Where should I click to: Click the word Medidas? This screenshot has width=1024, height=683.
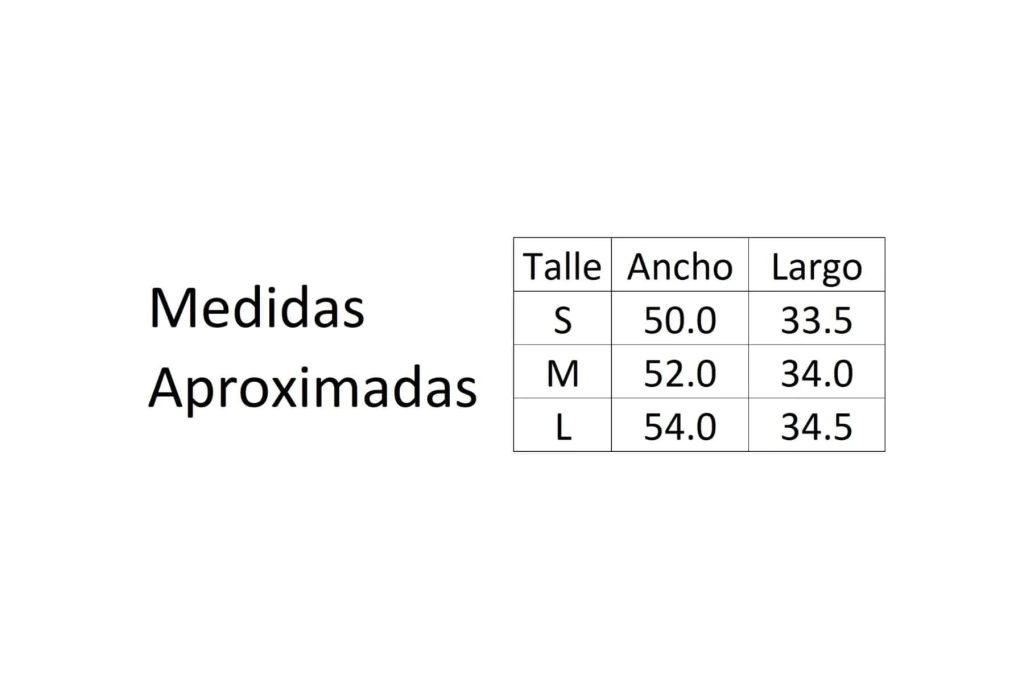257,308
